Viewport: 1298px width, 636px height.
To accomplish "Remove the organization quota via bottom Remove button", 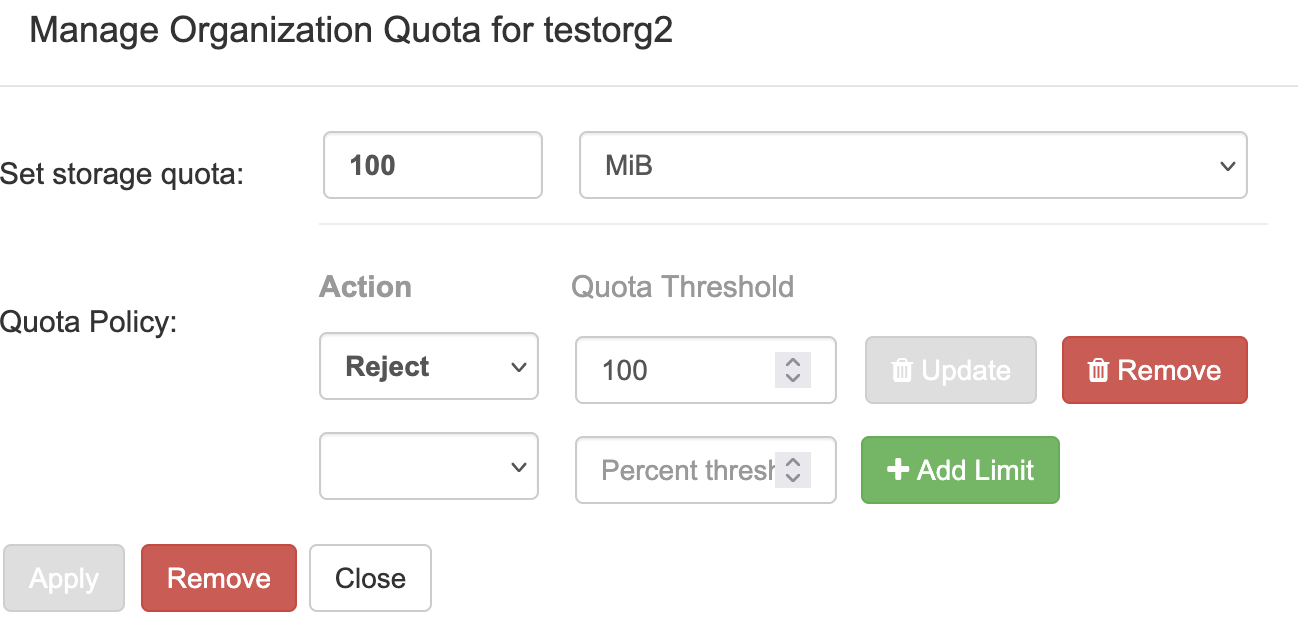I will [x=219, y=578].
